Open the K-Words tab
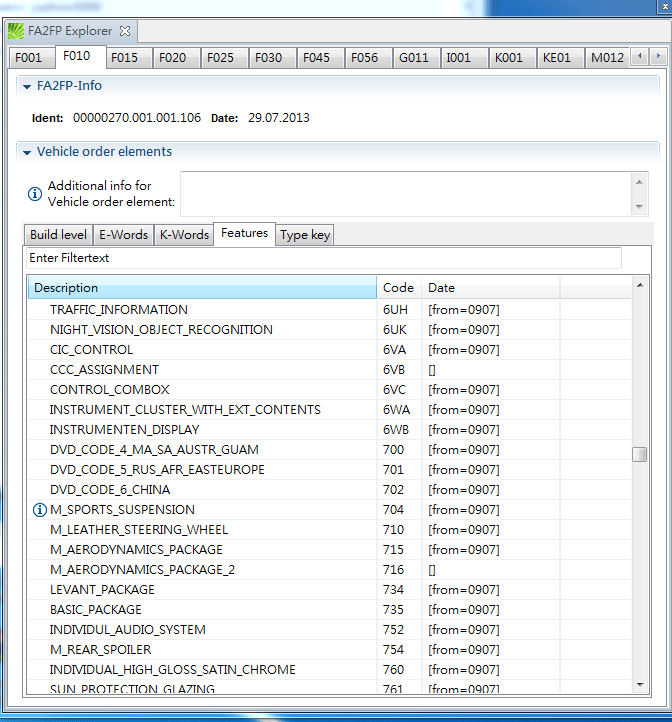The image size is (672, 722). (x=184, y=235)
